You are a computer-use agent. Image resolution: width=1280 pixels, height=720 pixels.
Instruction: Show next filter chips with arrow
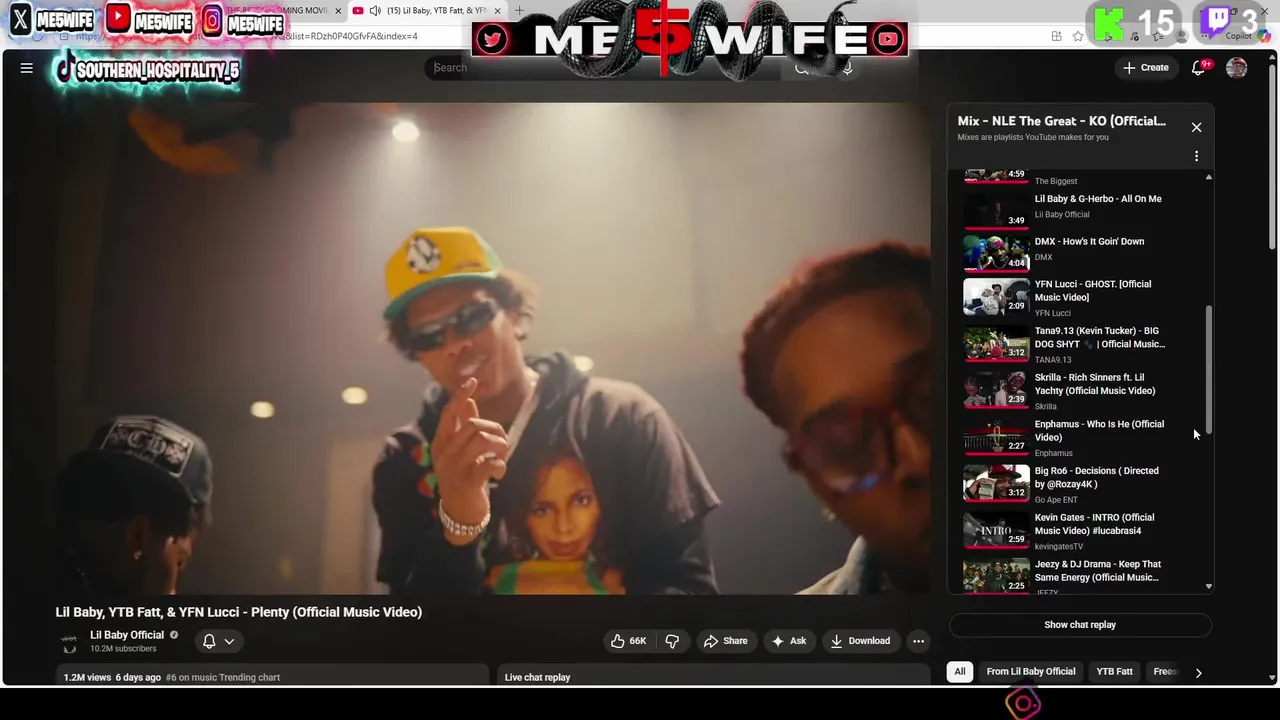tap(1198, 672)
